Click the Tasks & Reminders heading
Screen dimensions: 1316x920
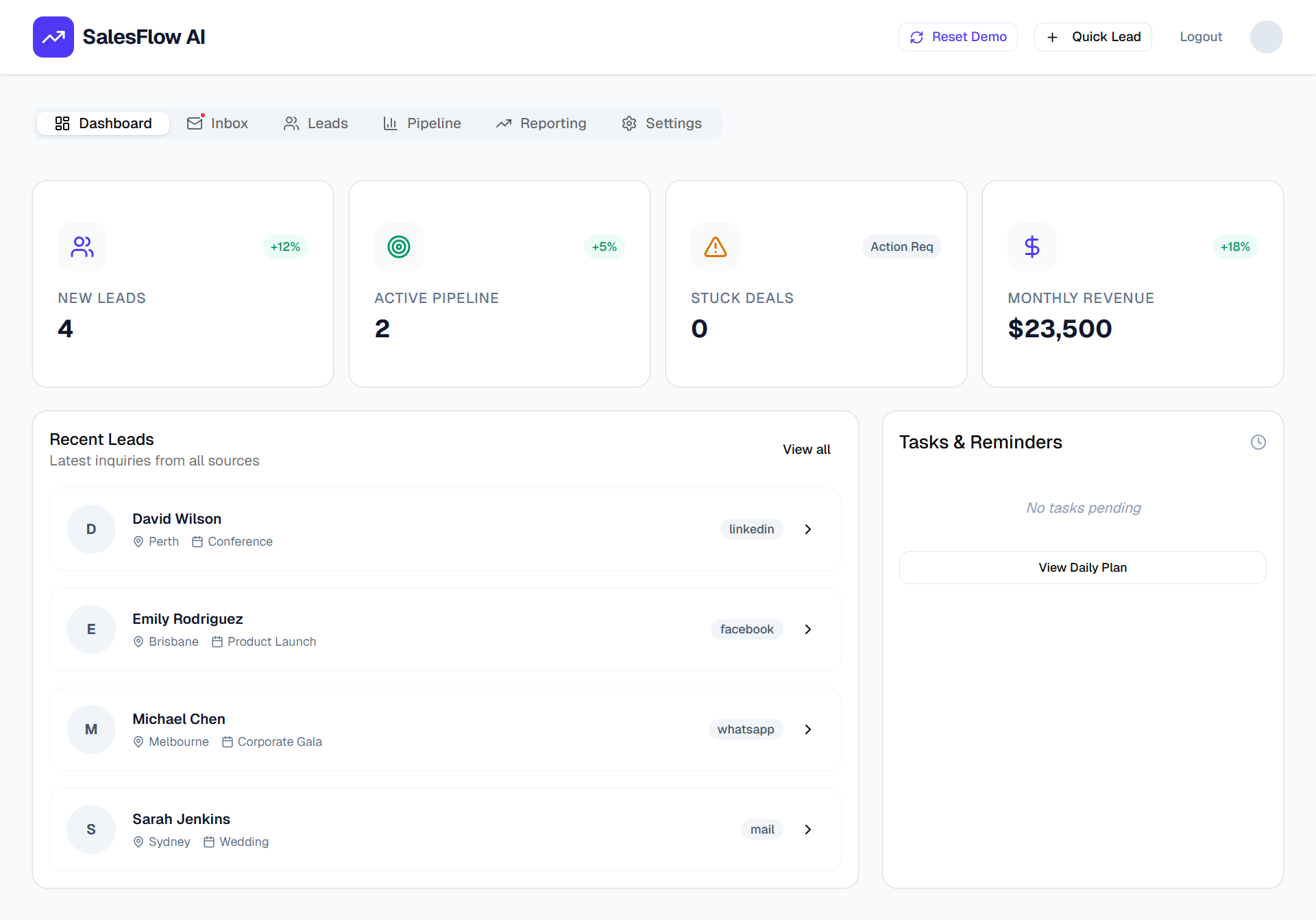pyautogui.click(x=981, y=442)
